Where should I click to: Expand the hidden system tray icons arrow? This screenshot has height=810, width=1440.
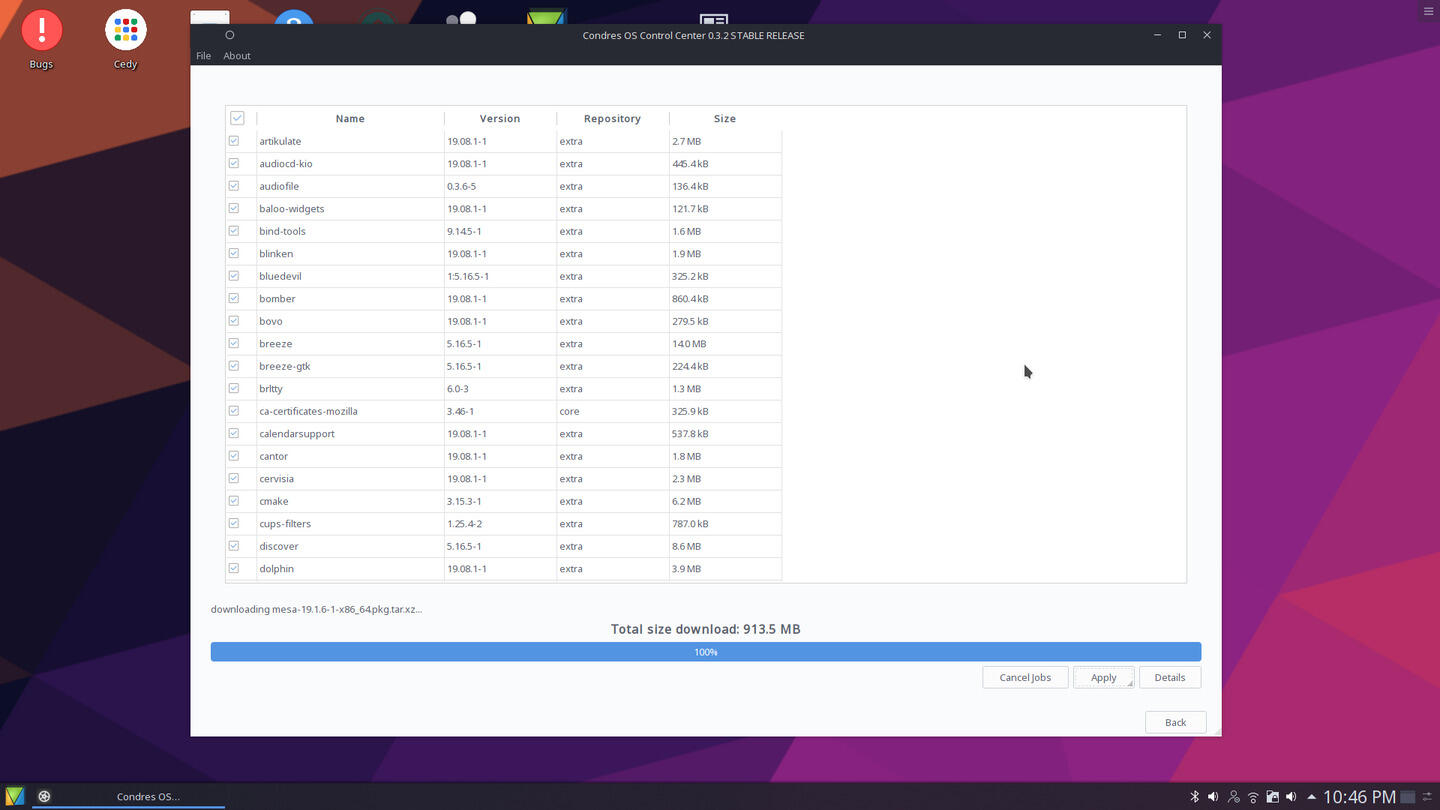tap(1311, 797)
